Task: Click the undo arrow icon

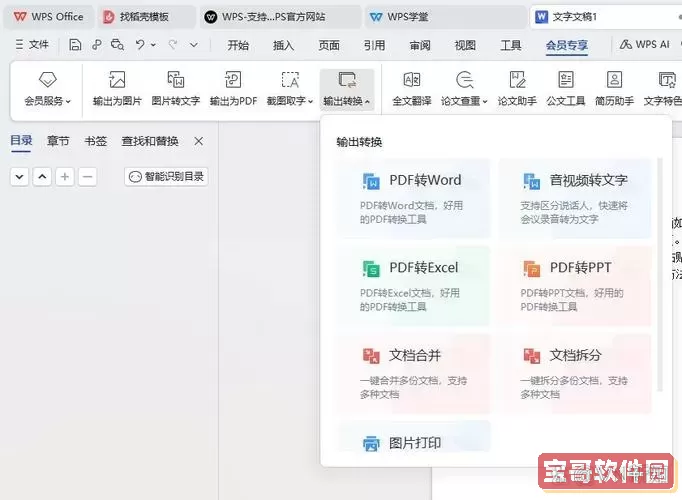Action: pyautogui.click(x=140, y=45)
